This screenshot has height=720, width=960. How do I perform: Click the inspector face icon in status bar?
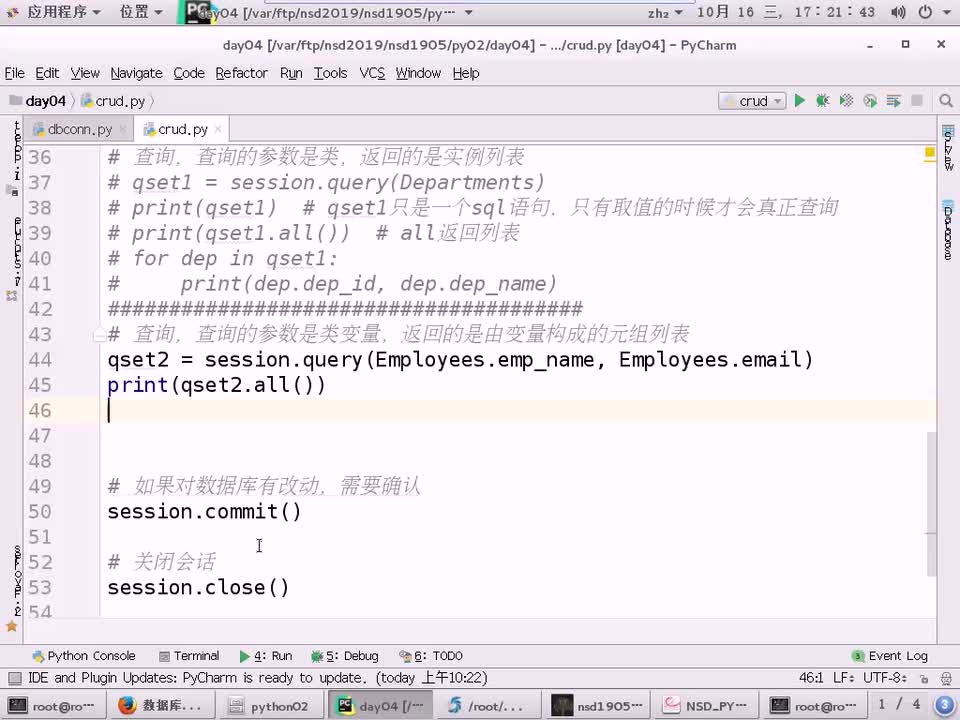tap(947, 678)
